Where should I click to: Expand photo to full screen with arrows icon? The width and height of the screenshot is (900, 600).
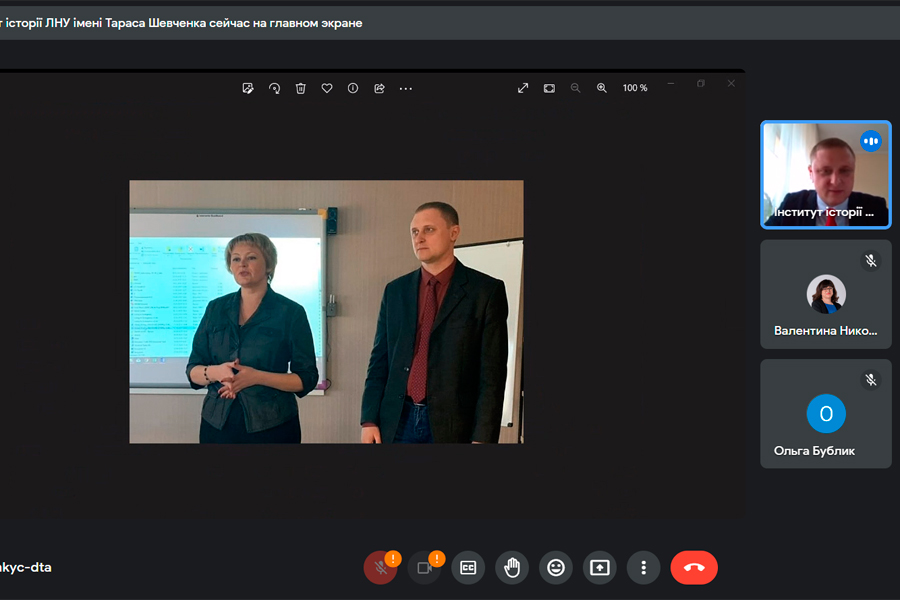523,88
